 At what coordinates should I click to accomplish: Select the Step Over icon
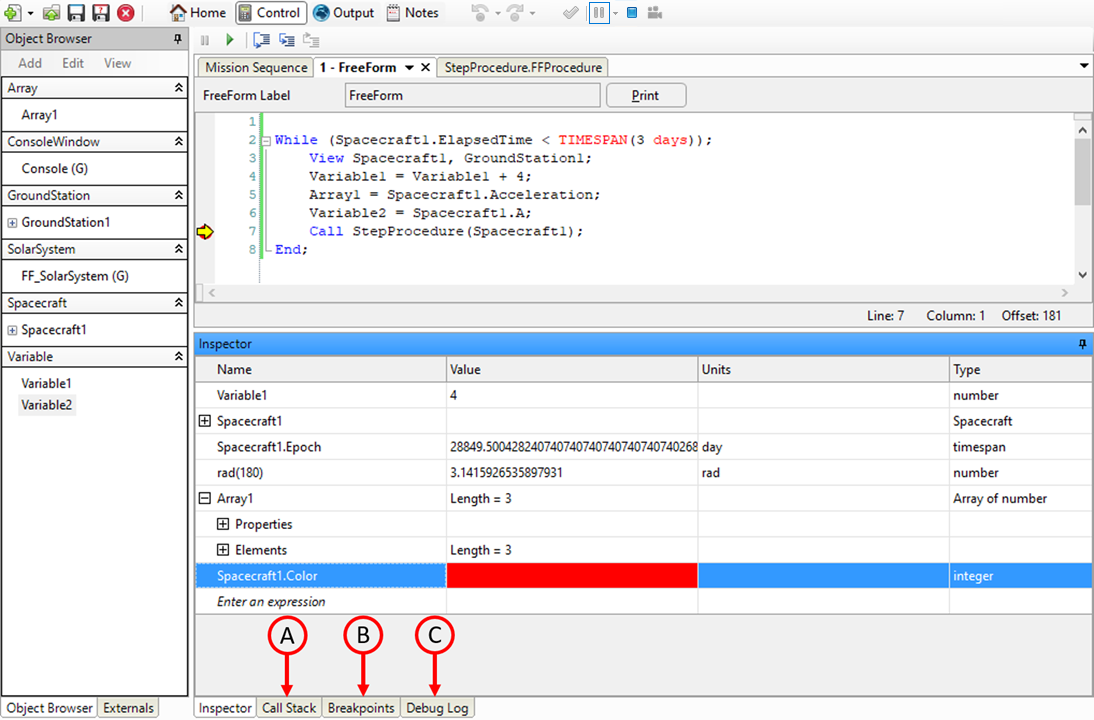pos(287,40)
